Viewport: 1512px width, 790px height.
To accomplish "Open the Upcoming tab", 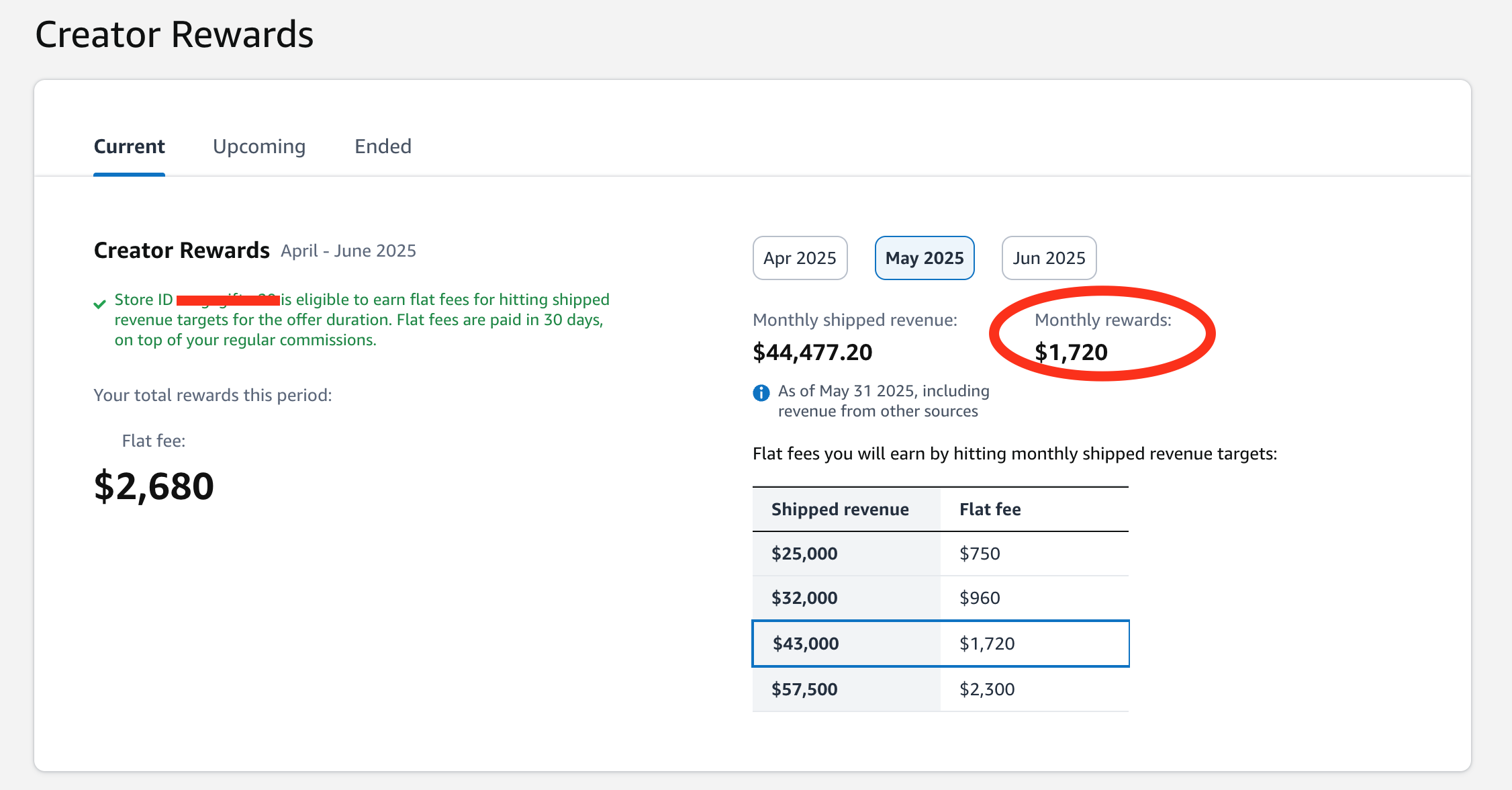I will point(259,146).
